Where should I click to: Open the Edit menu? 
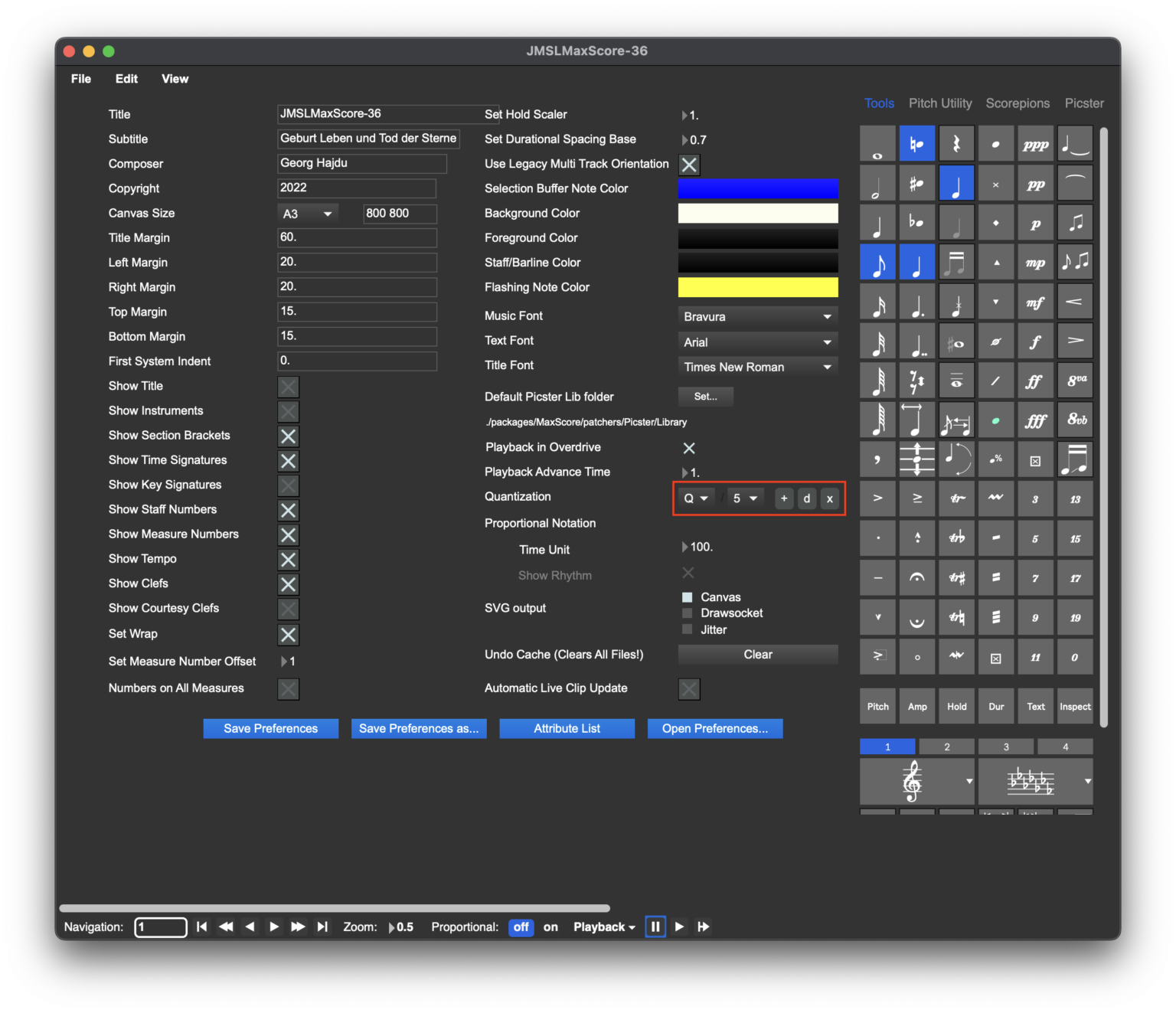coord(126,78)
